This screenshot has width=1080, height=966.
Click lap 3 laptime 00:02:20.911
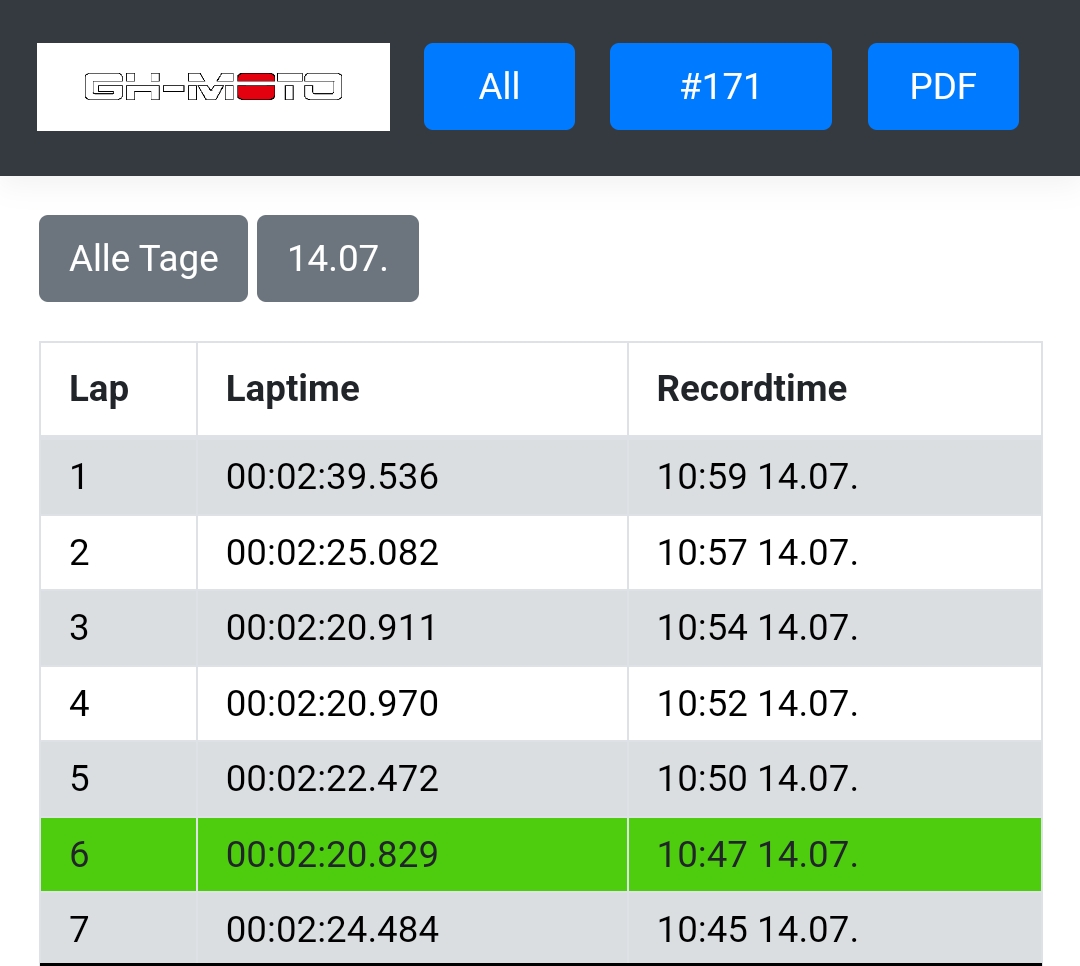(331, 628)
